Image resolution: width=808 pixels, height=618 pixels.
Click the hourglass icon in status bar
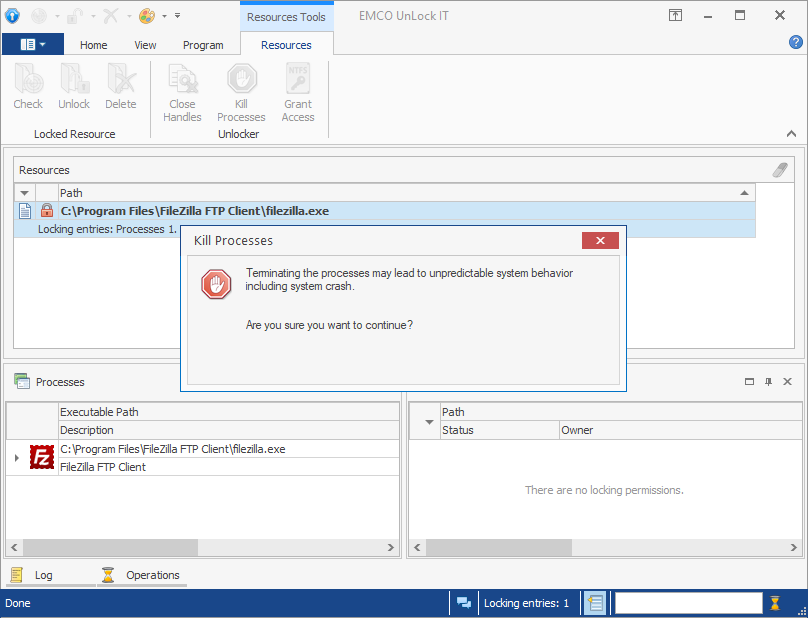pos(775,603)
